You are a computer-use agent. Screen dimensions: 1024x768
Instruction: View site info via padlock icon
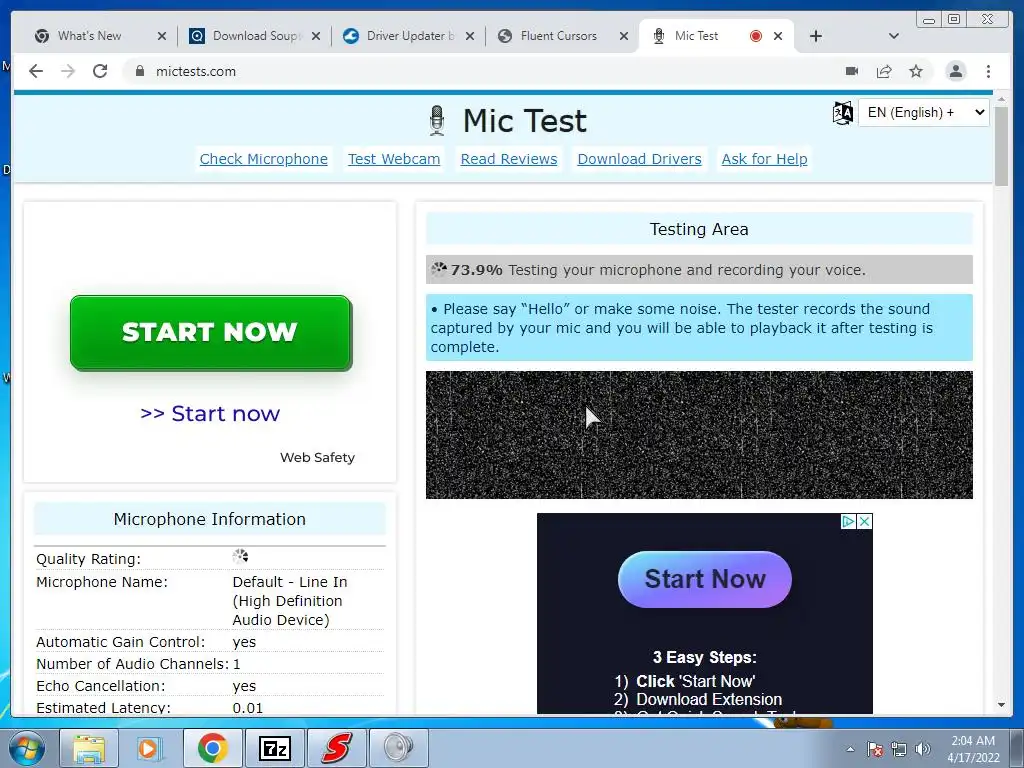point(139,71)
